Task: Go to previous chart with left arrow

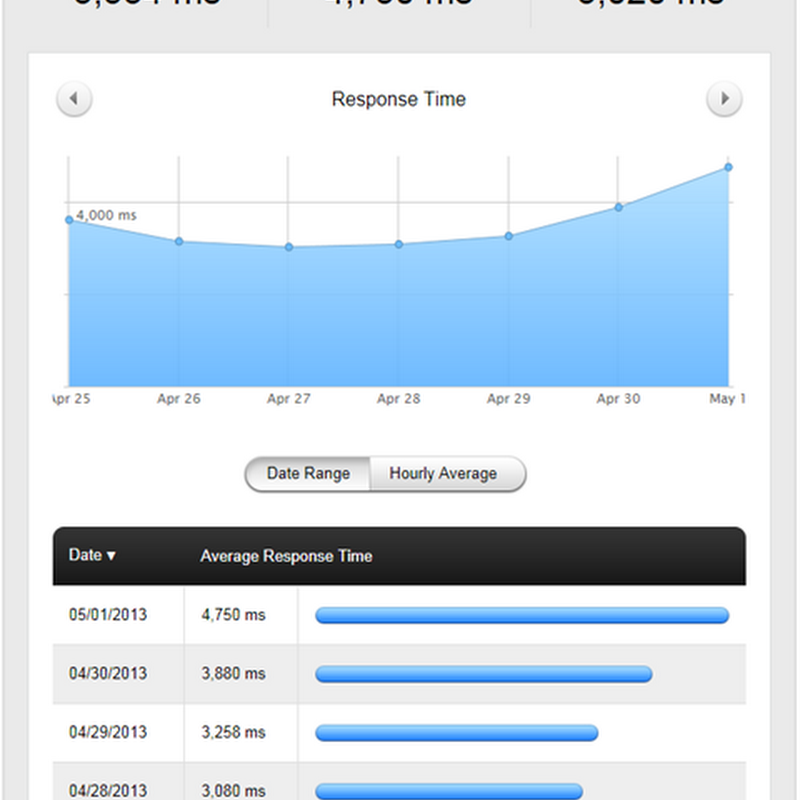Action: 74,98
